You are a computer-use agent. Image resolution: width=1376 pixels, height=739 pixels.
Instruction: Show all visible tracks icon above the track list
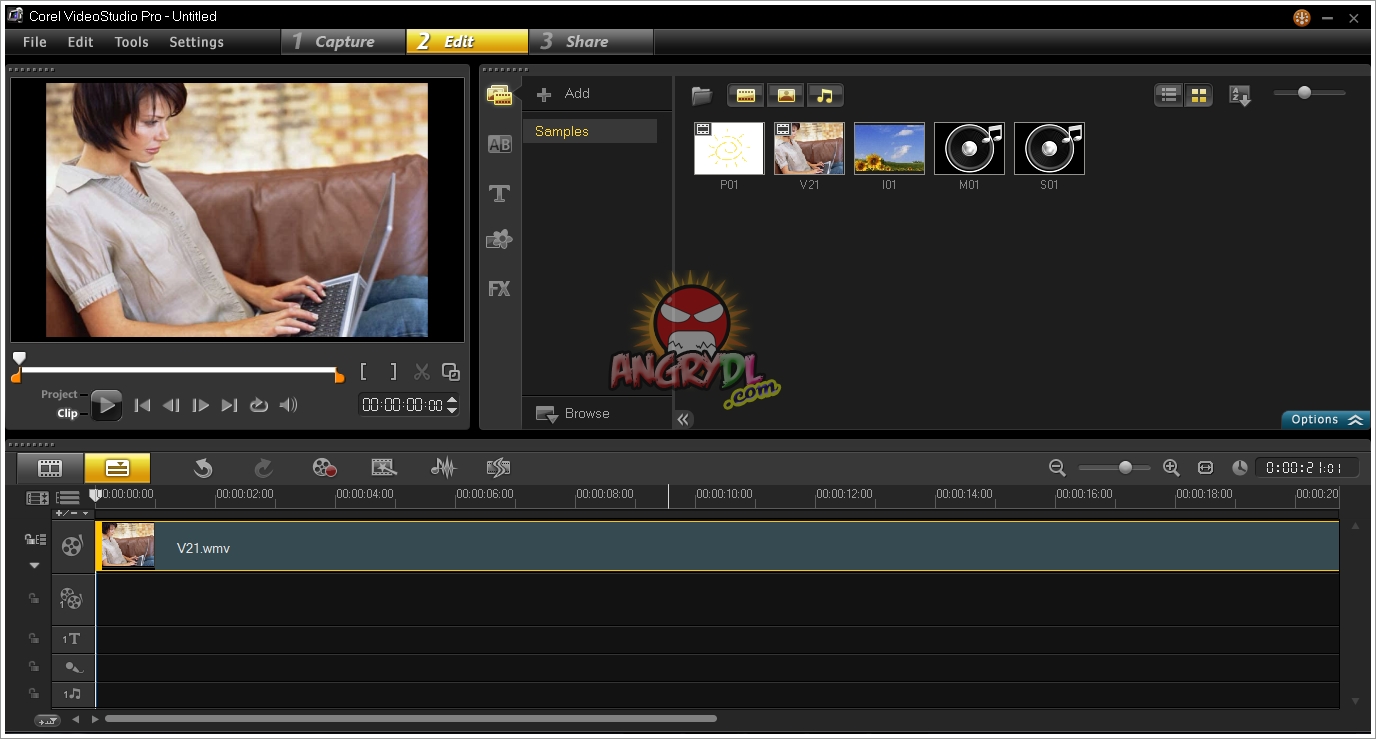pos(37,497)
